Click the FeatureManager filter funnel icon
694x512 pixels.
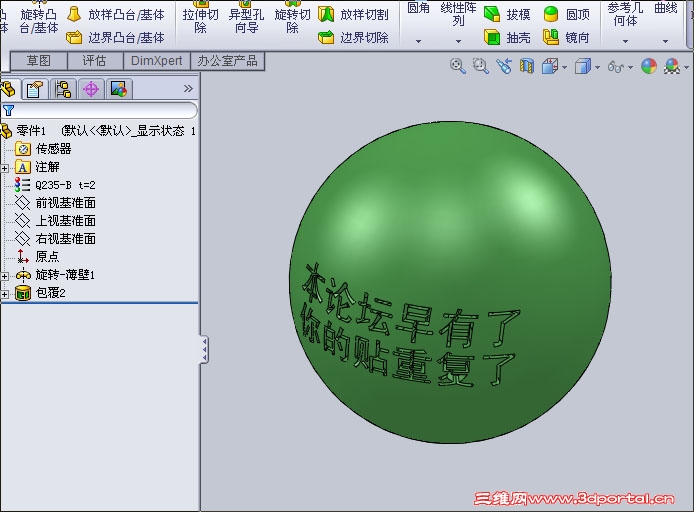pyautogui.click(x=8, y=110)
